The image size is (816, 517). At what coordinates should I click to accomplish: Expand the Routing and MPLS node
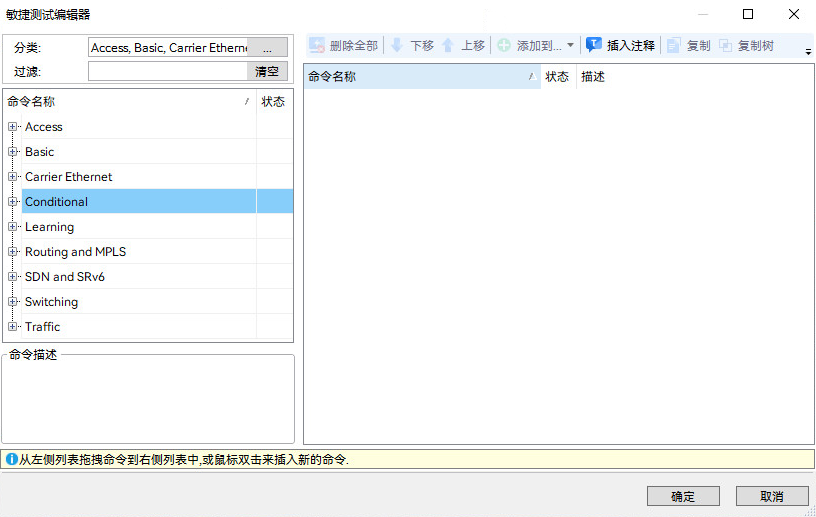13,252
